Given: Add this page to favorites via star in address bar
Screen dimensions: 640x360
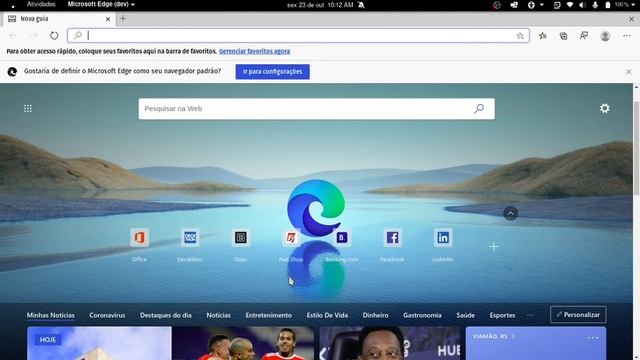Looking at the screenshot, I should point(520,36).
